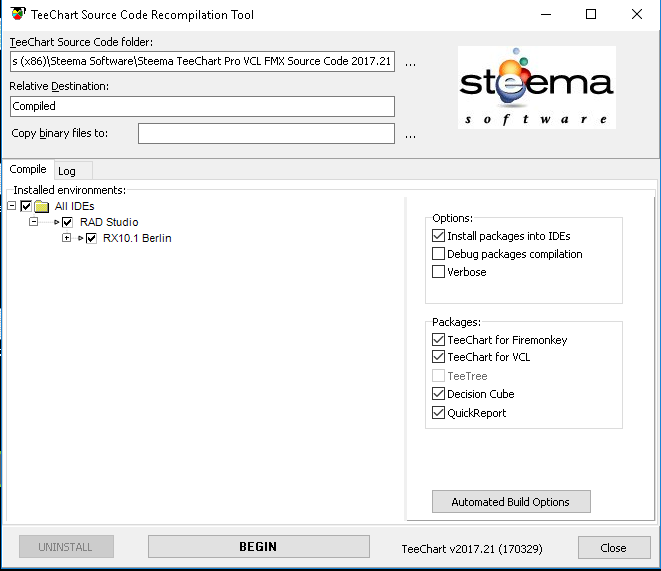The image size is (661, 571).
Task: Click the Steema Software logo
Action: point(537,87)
